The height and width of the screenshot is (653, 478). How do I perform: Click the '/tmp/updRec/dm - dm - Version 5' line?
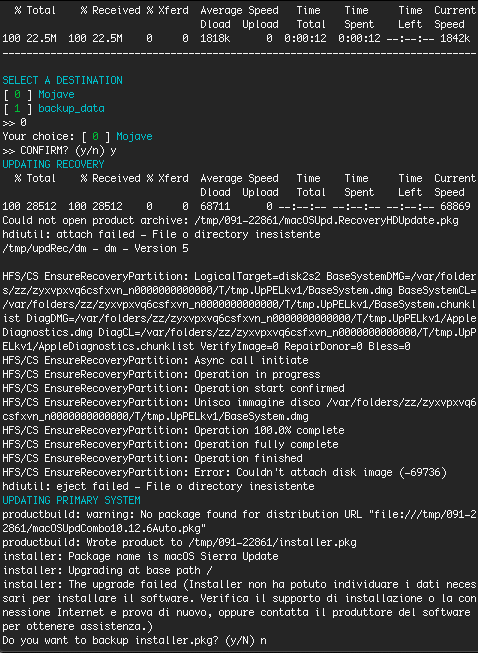[95, 248]
